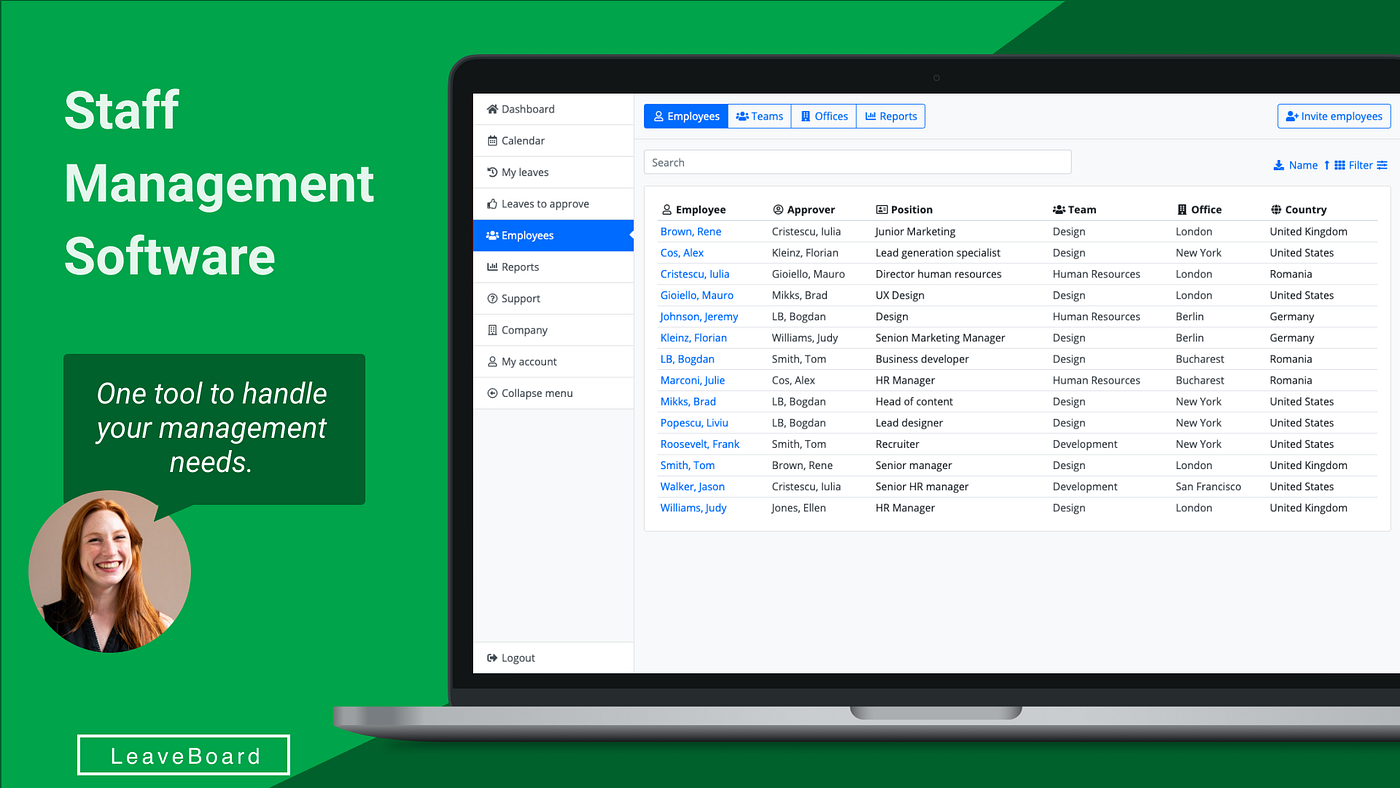Viewport: 1400px width, 788px height.
Task: Click the My leaves history icon
Action: coord(492,172)
